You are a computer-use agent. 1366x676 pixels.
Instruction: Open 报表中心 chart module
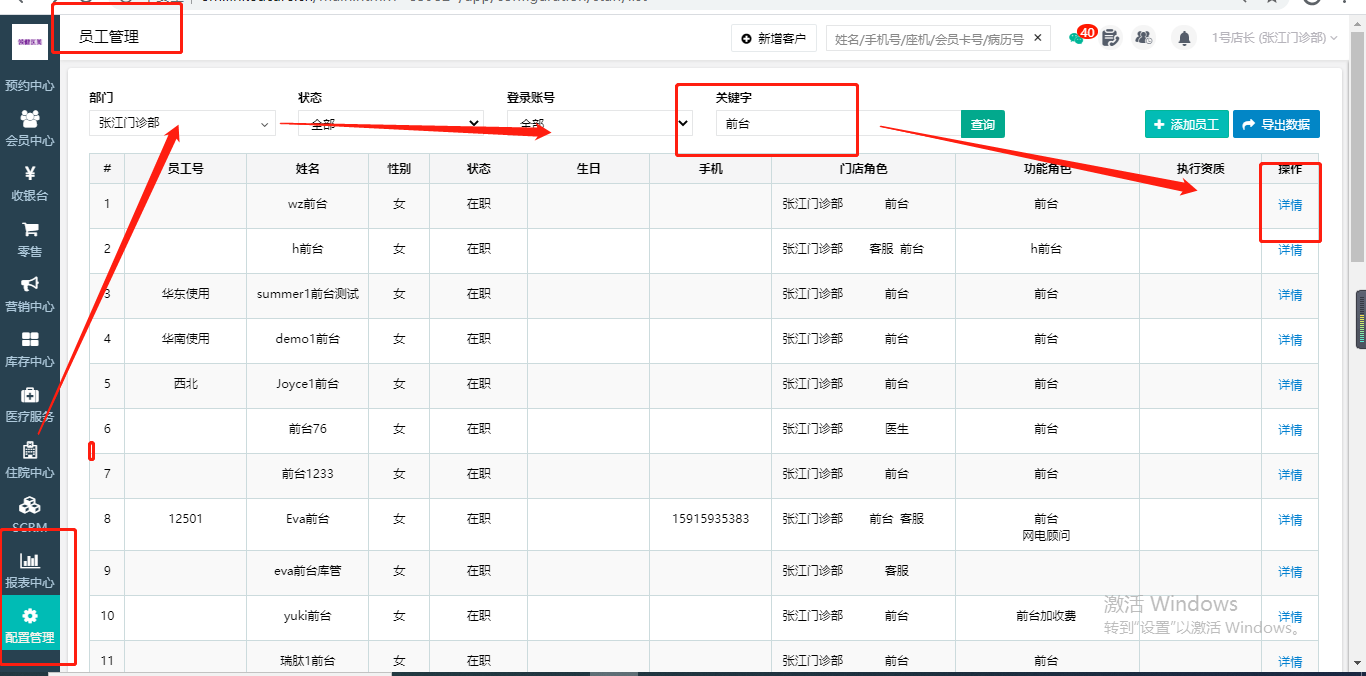pyautogui.click(x=30, y=571)
